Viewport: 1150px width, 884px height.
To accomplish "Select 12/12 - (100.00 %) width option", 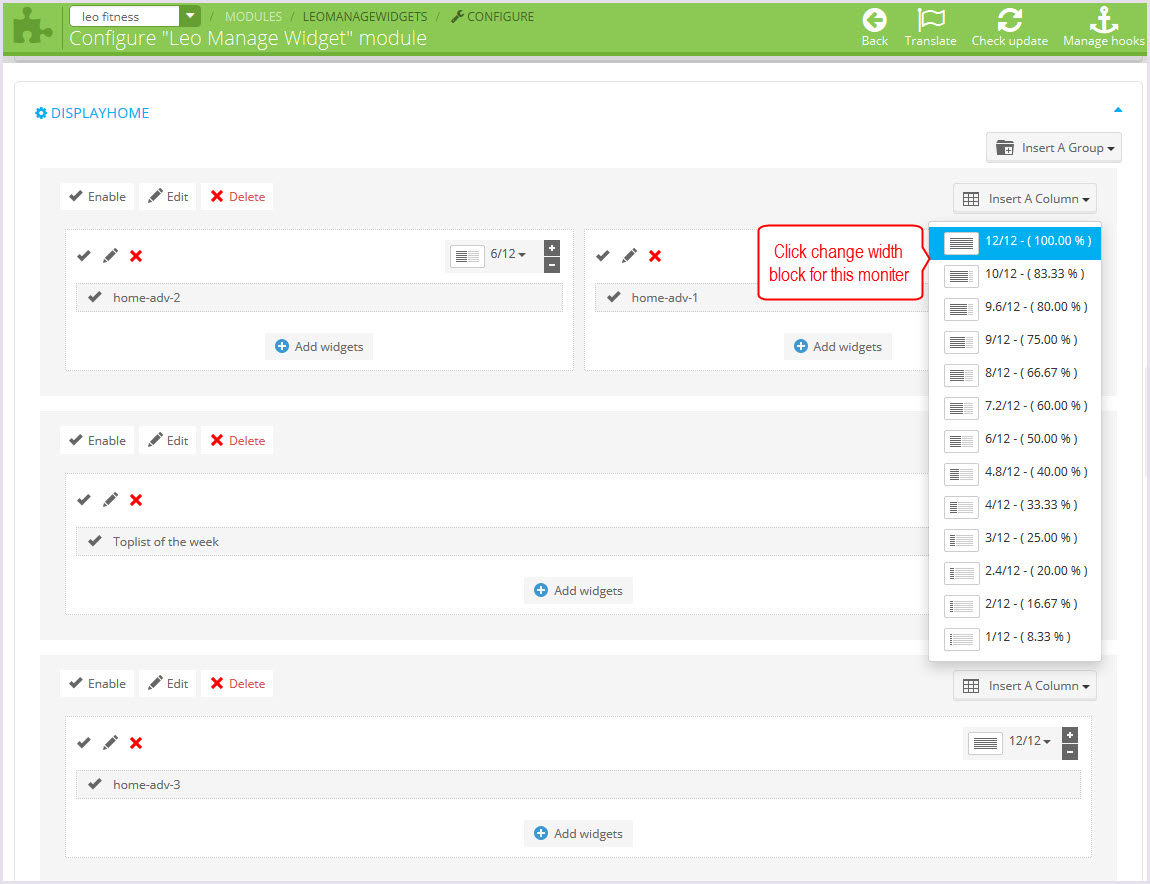I will pos(1015,241).
